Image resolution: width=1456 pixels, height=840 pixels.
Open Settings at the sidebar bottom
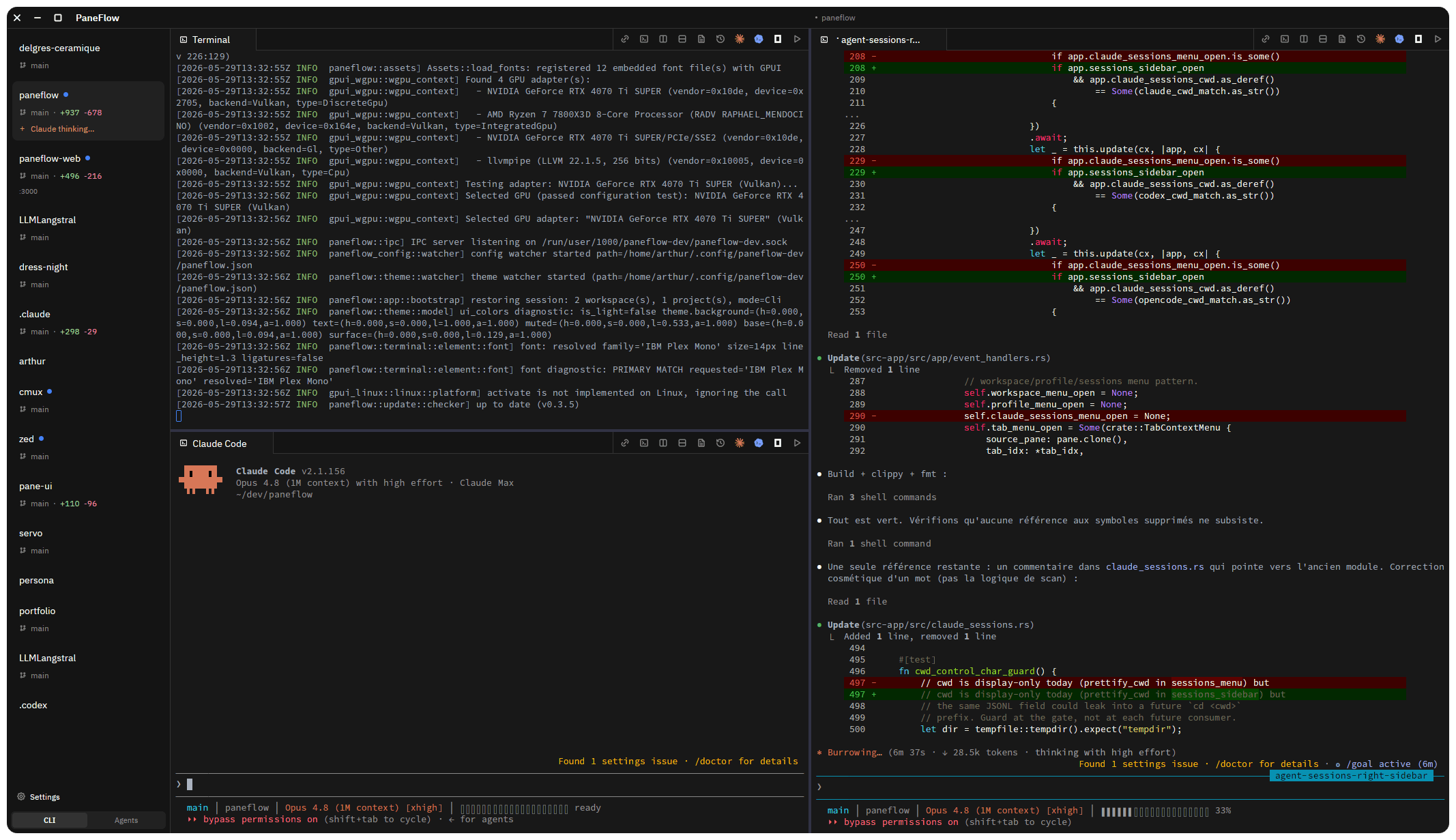(38, 797)
